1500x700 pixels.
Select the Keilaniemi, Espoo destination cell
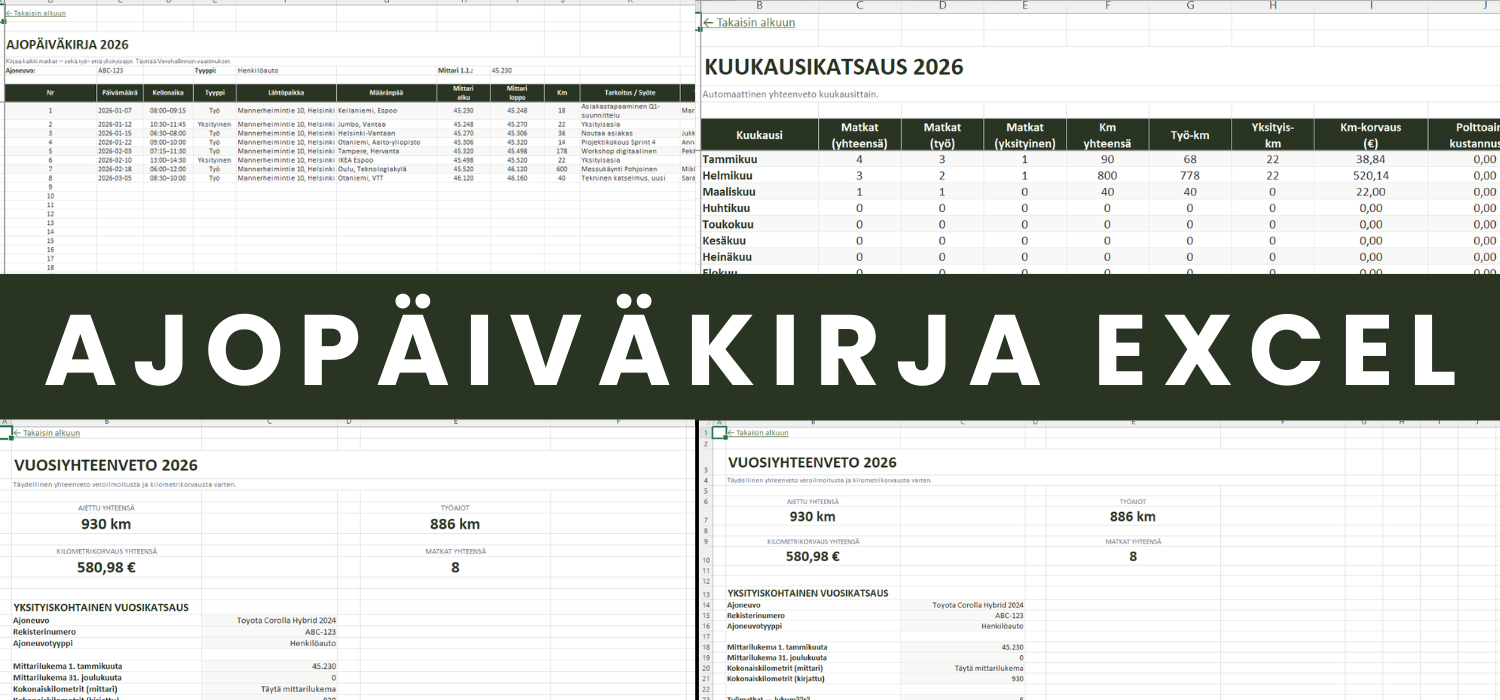pyautogui.click(x=385, y=111)
